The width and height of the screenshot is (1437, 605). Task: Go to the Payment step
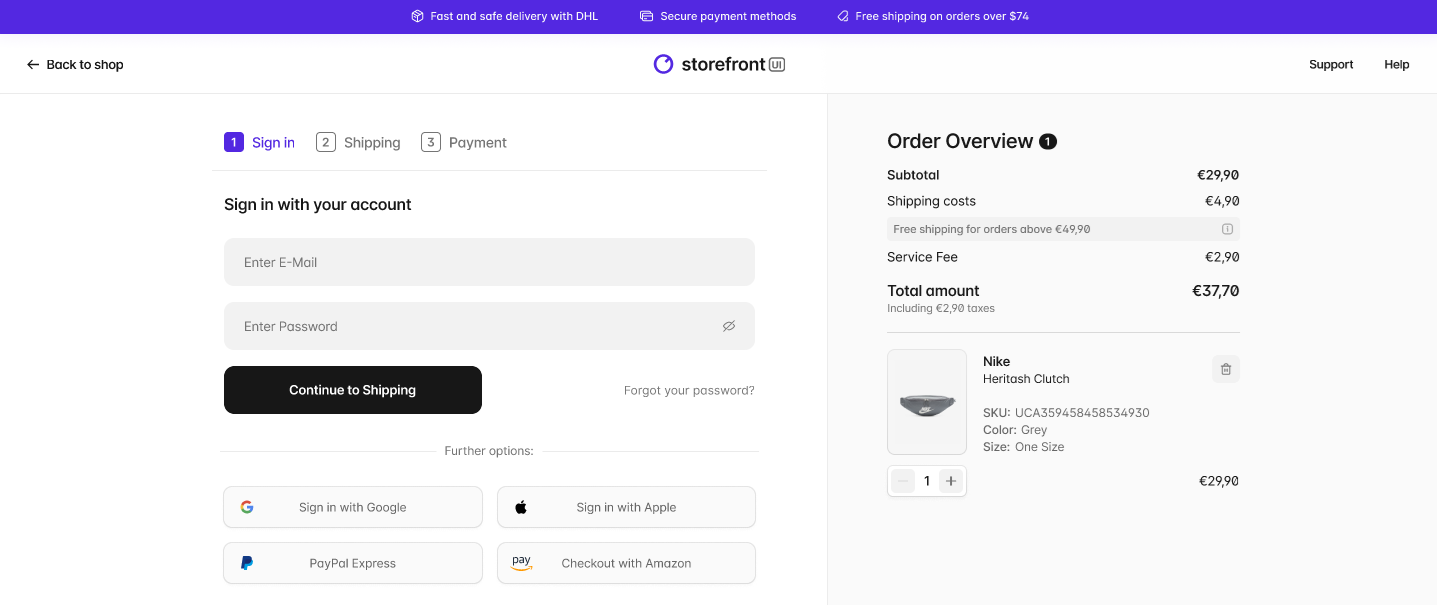point(464,143)
